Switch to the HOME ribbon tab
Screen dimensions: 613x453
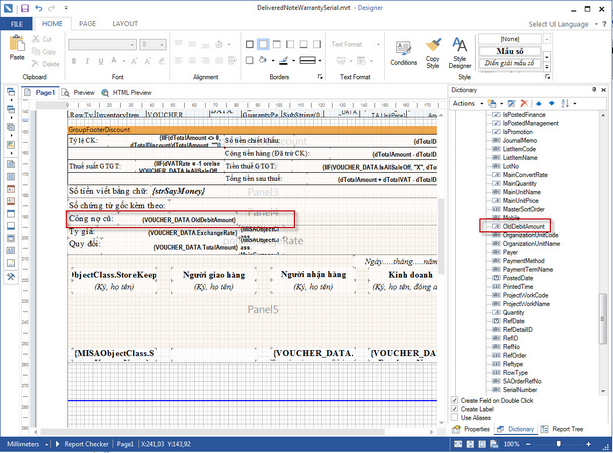point(52,24)
